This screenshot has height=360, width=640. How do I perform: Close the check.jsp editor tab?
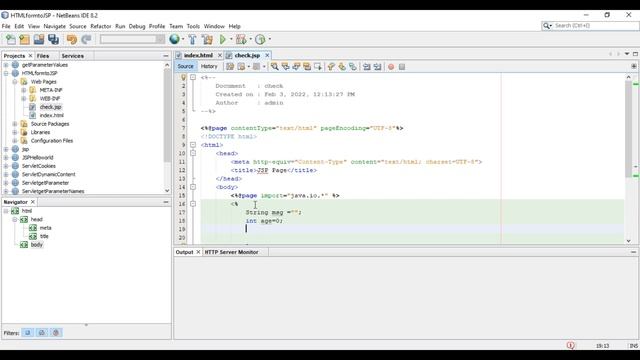coord(267,55)
